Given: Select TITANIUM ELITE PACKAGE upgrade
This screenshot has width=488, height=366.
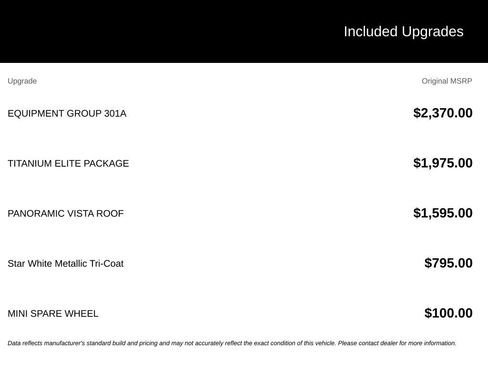Looking at the screenshot, I should pyautogui.click(x=68, y=164).
